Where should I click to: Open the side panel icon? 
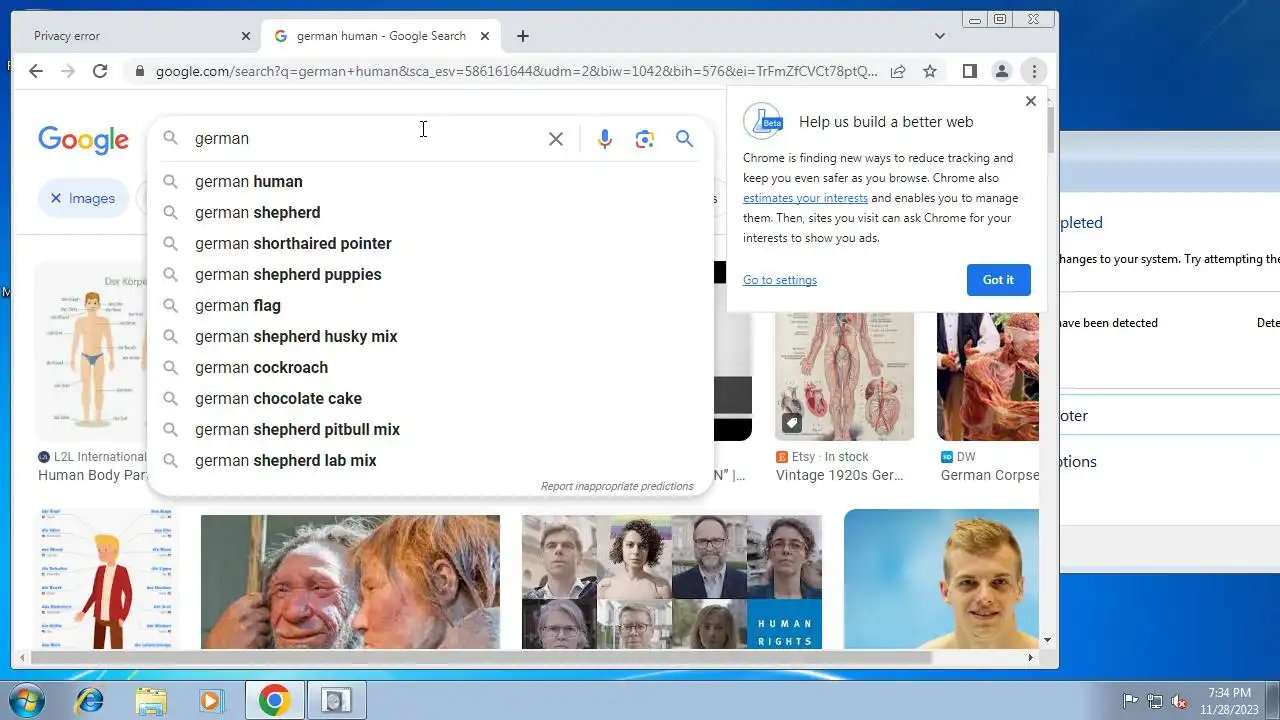[969, 71]
